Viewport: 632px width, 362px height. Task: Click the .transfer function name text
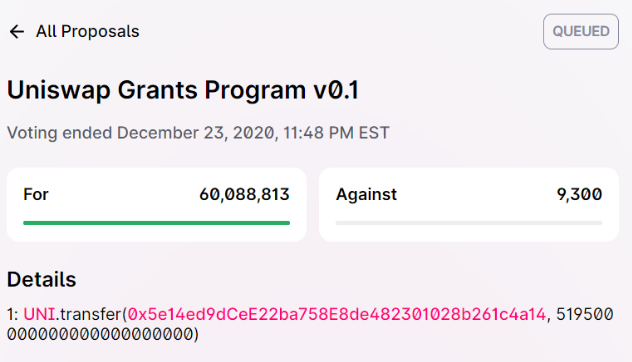(88, 314)
